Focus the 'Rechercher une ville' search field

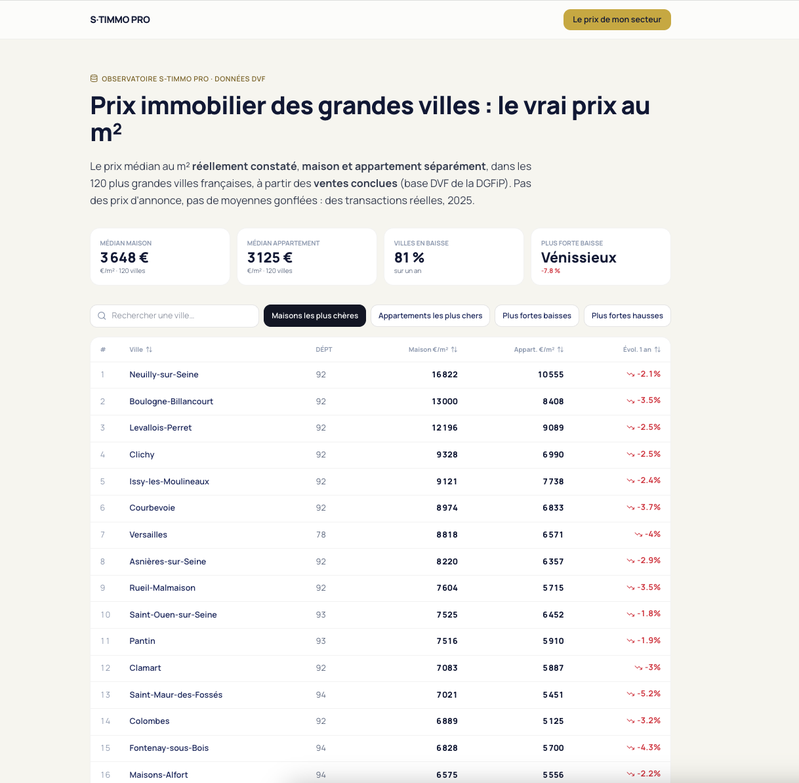click(174, 316)
